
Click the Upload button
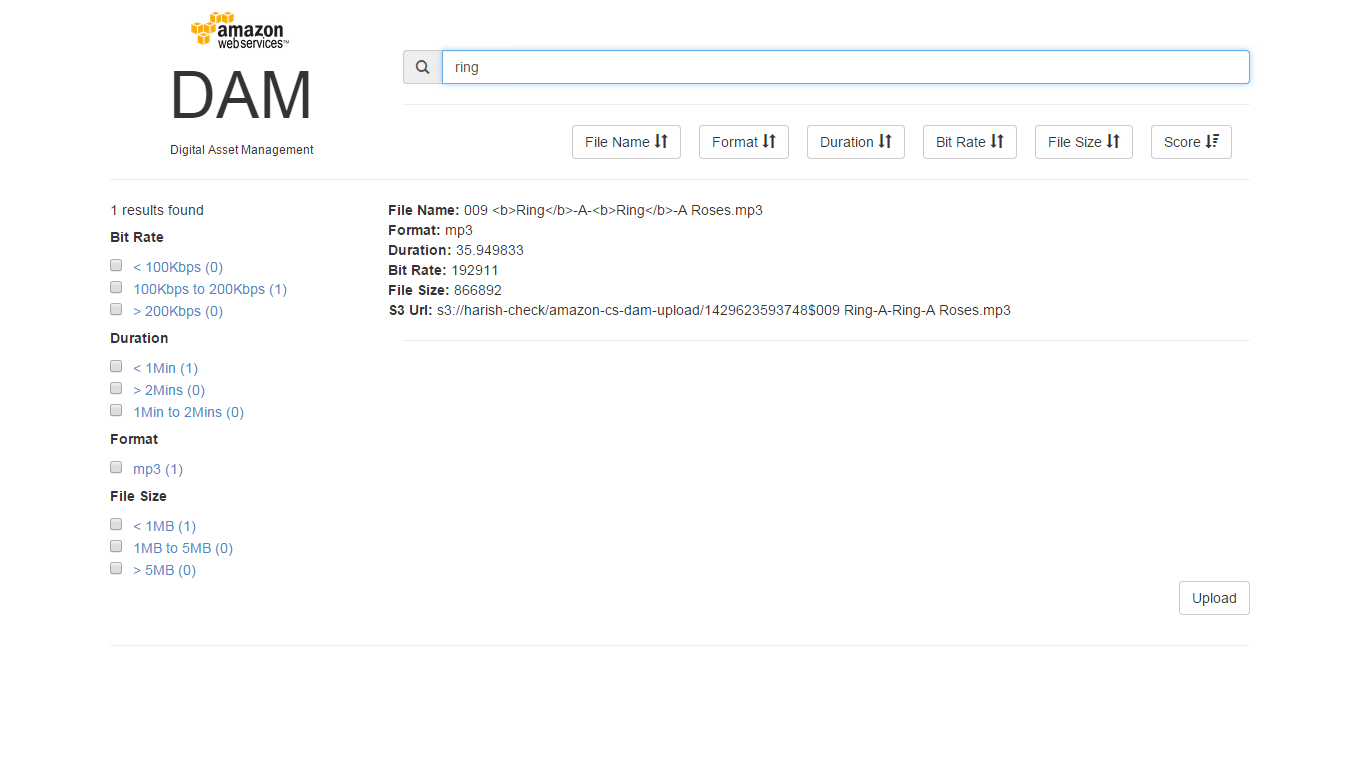click(x=1214, y=598)
